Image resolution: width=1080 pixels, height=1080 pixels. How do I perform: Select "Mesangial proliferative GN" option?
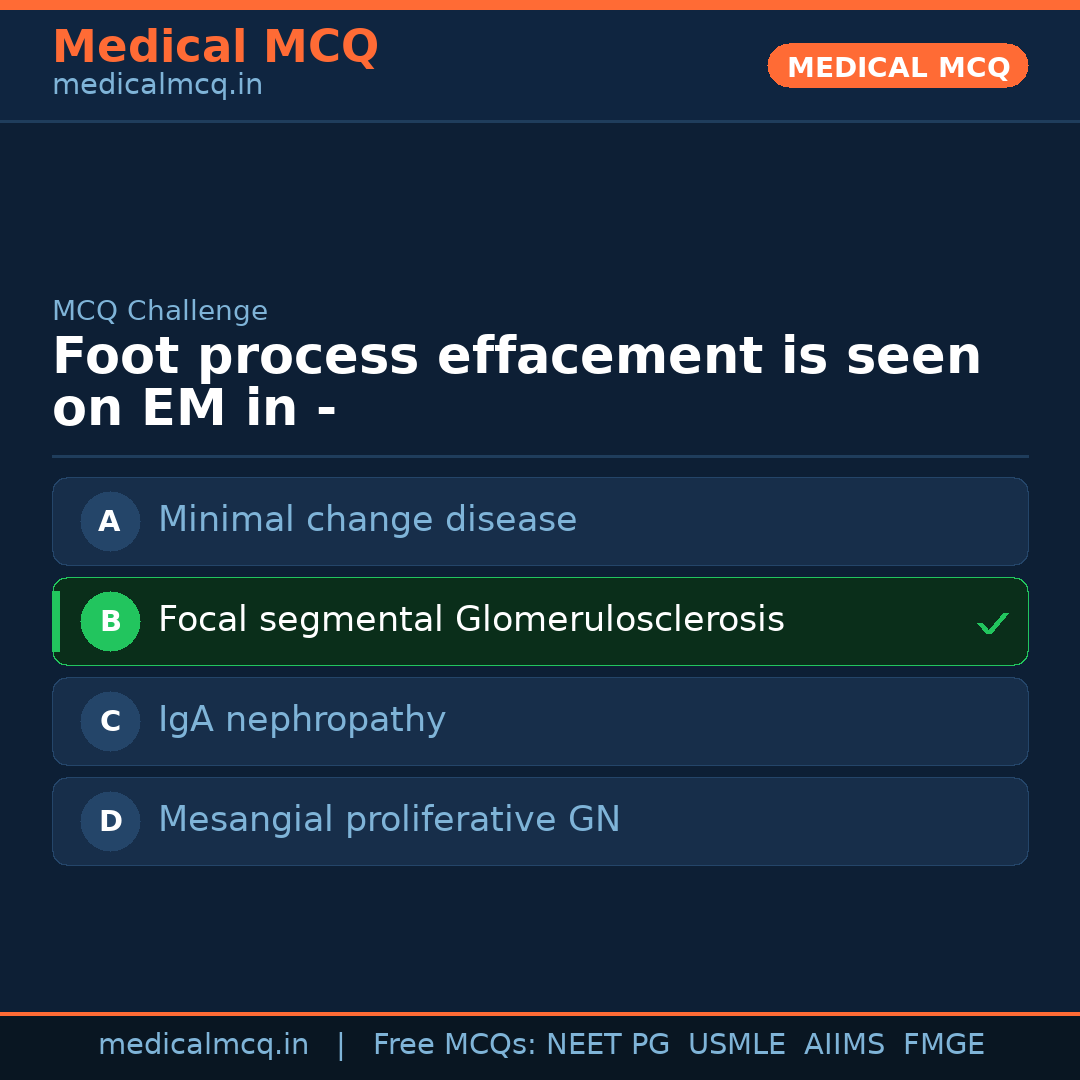coord(389,820)
